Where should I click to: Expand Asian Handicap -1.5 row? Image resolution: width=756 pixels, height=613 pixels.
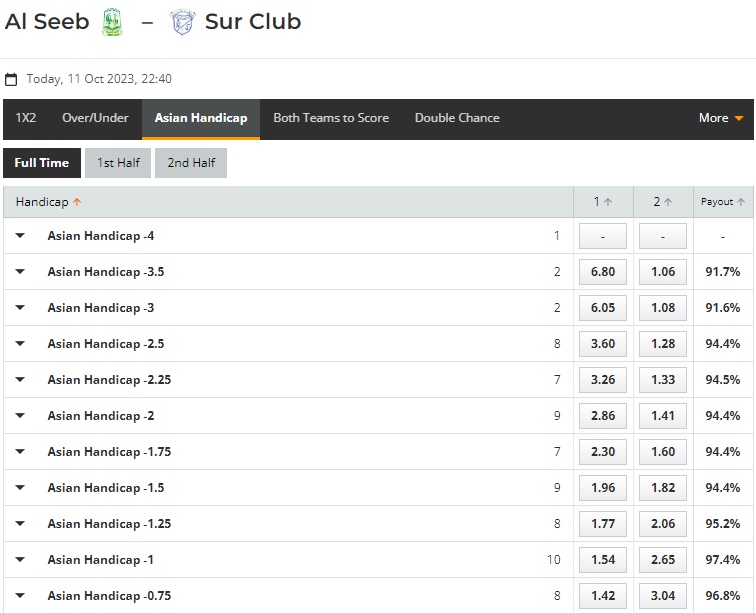coord(20,488)
